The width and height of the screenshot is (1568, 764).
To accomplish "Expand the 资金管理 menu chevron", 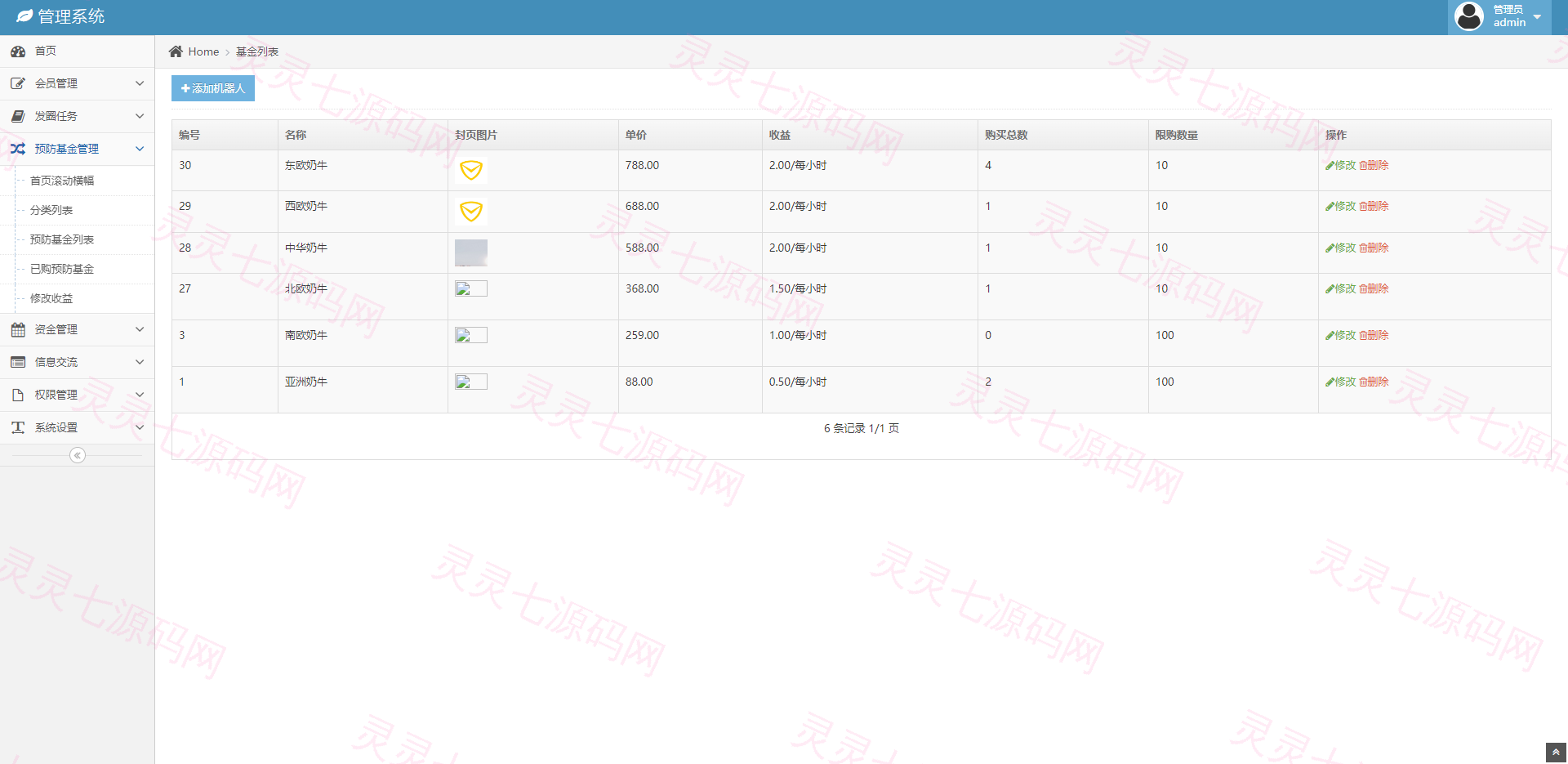I will click(140, 329).
